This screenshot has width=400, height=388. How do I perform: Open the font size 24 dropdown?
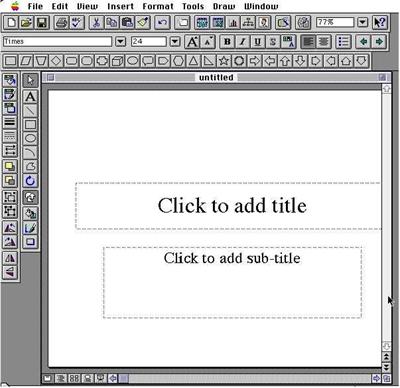(175, 42)
